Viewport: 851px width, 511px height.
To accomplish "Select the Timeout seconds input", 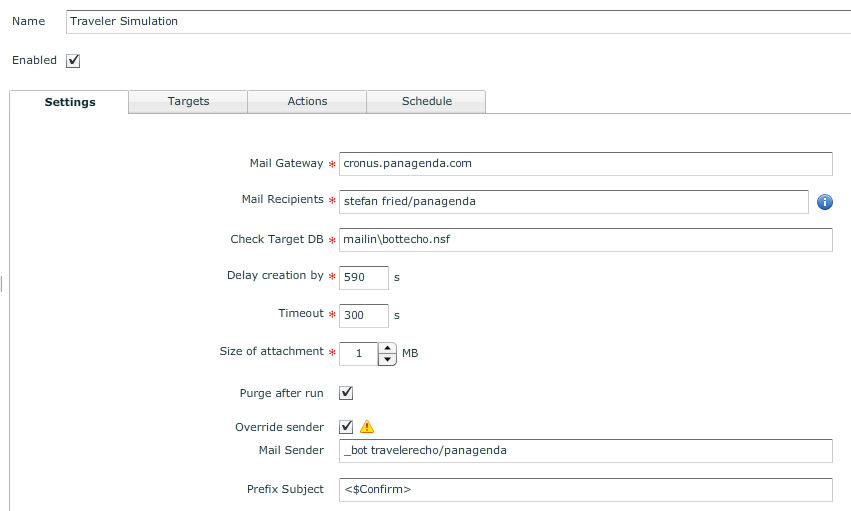I will pyautogui.click(x=363, y=315).
